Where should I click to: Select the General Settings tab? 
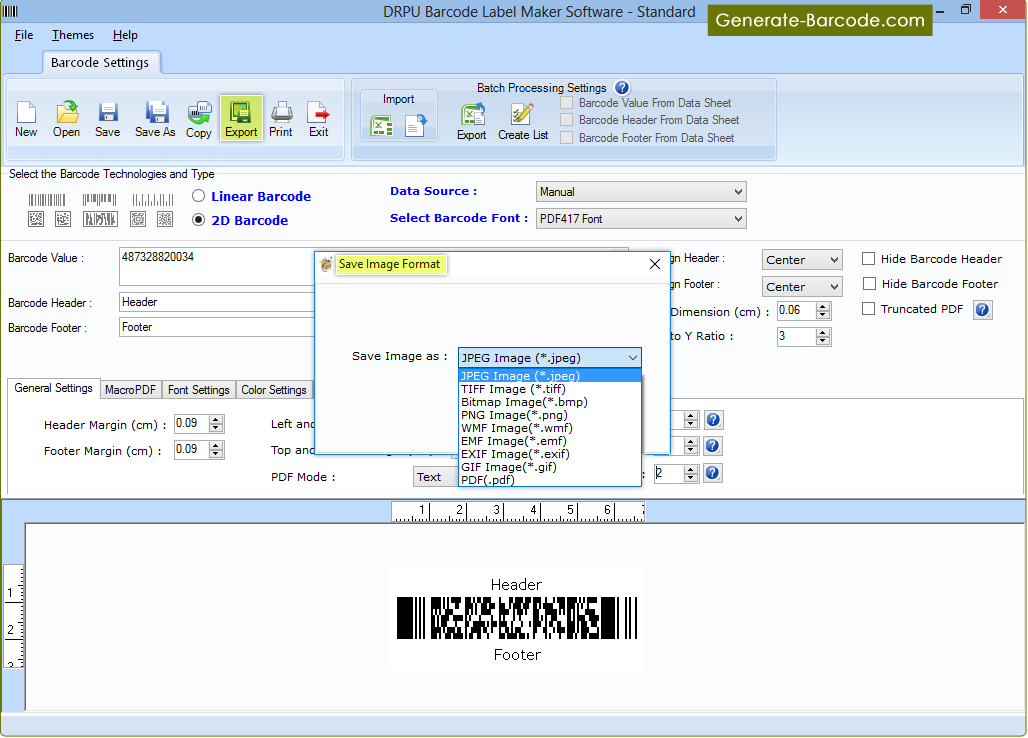54,388
